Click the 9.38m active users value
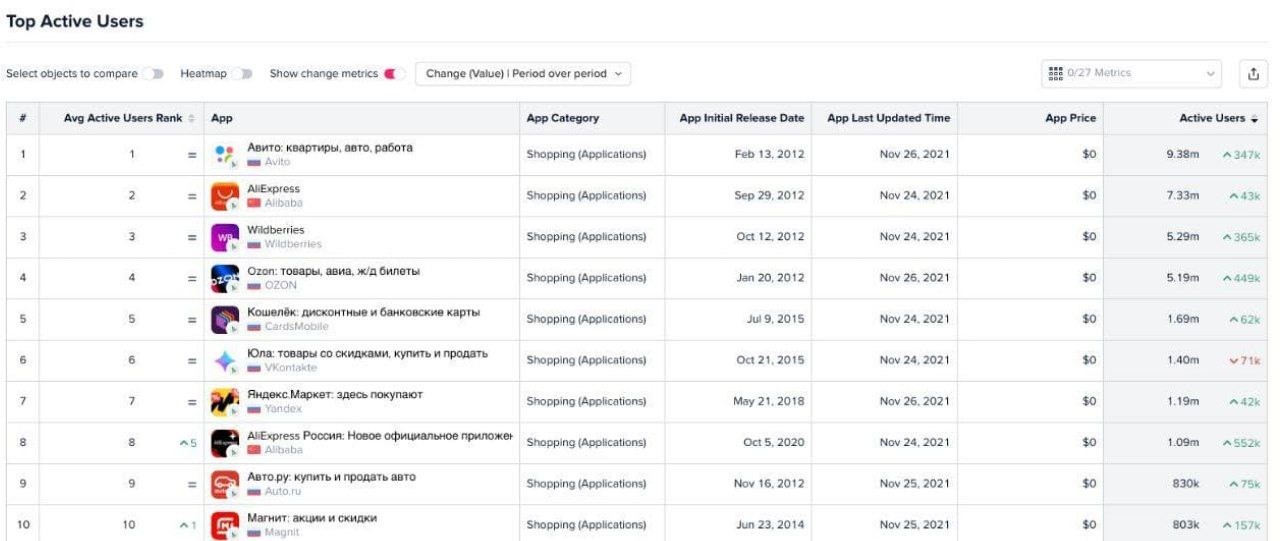Screen dimensions: 1280x541 point(1182,155)
